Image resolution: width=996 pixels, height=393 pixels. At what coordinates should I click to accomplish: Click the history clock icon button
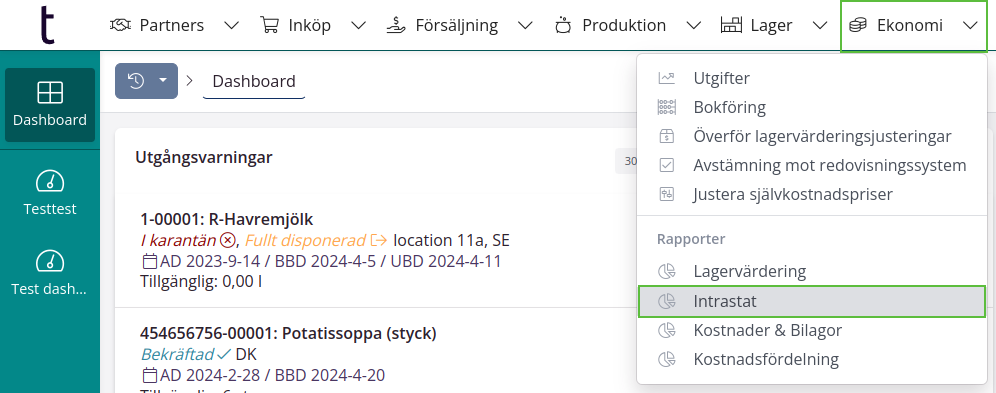pyautogui.click(x=136, y=81)
